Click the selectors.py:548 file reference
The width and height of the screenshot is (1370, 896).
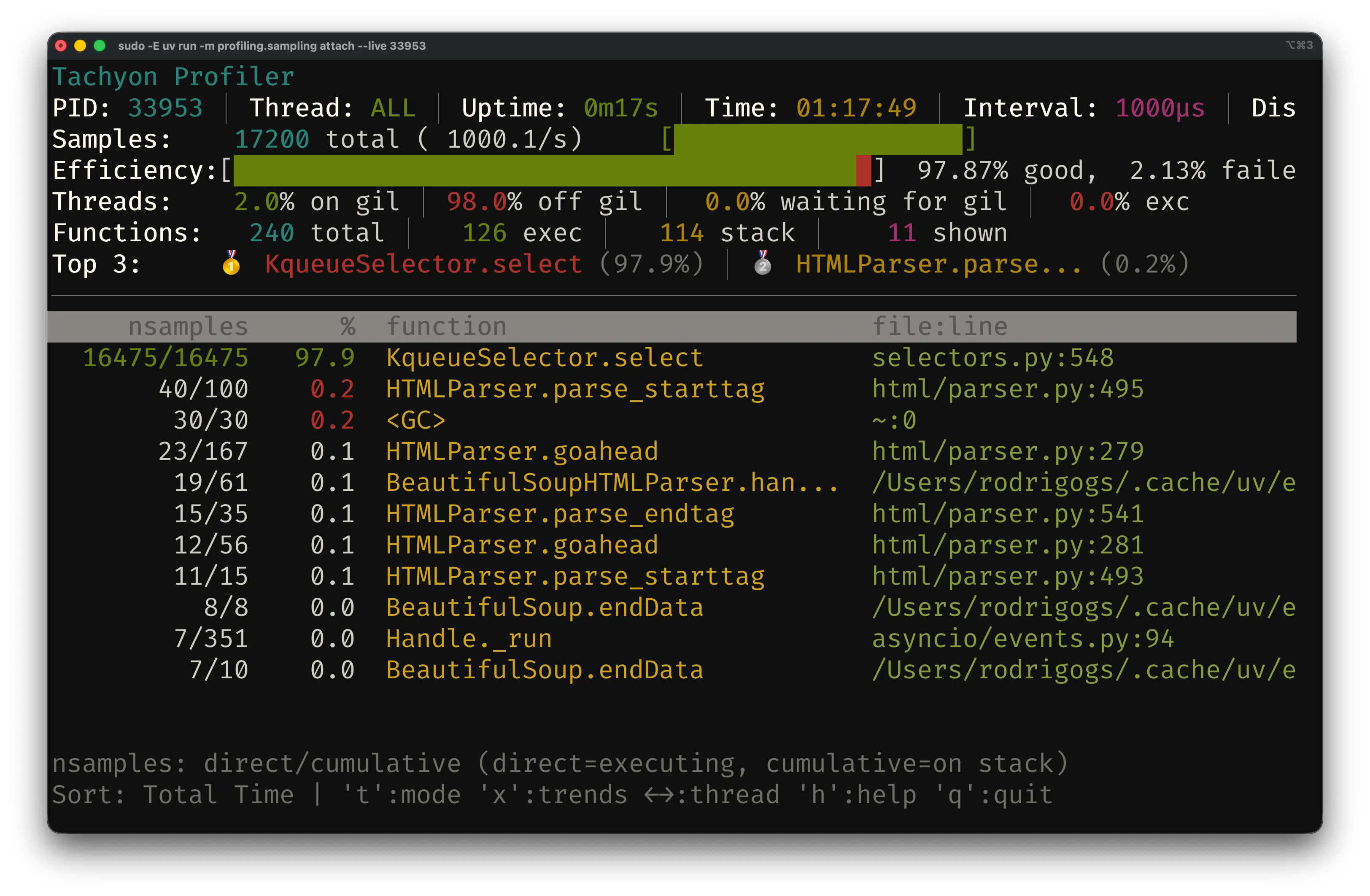pos(993,358)
